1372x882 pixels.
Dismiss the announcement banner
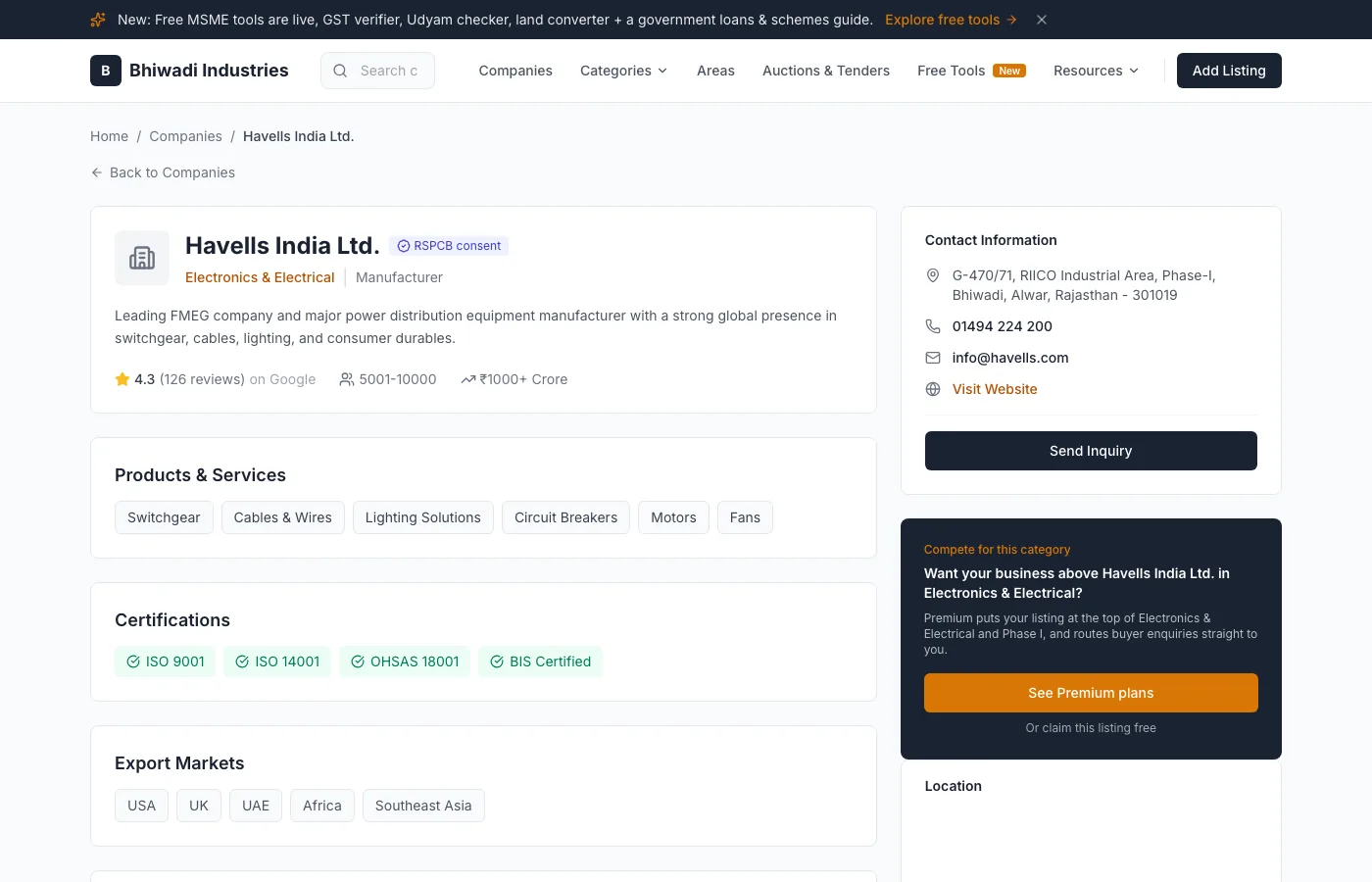pos(1042,20)
